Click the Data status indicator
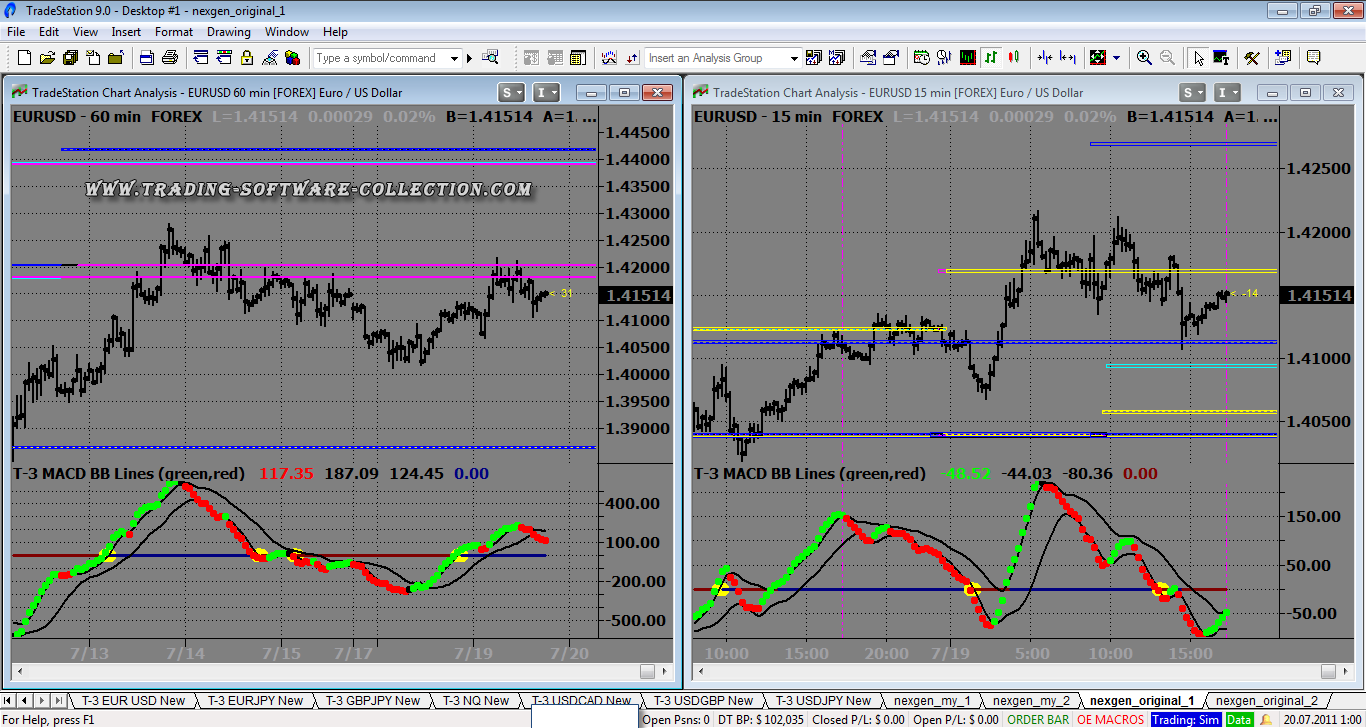The image size is (1366, 728). click(1239, 719)
